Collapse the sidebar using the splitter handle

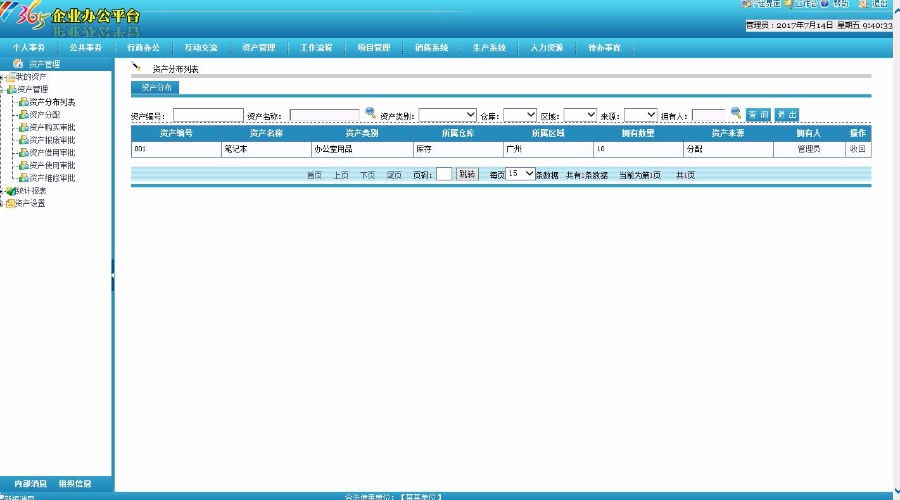point(112,275)
